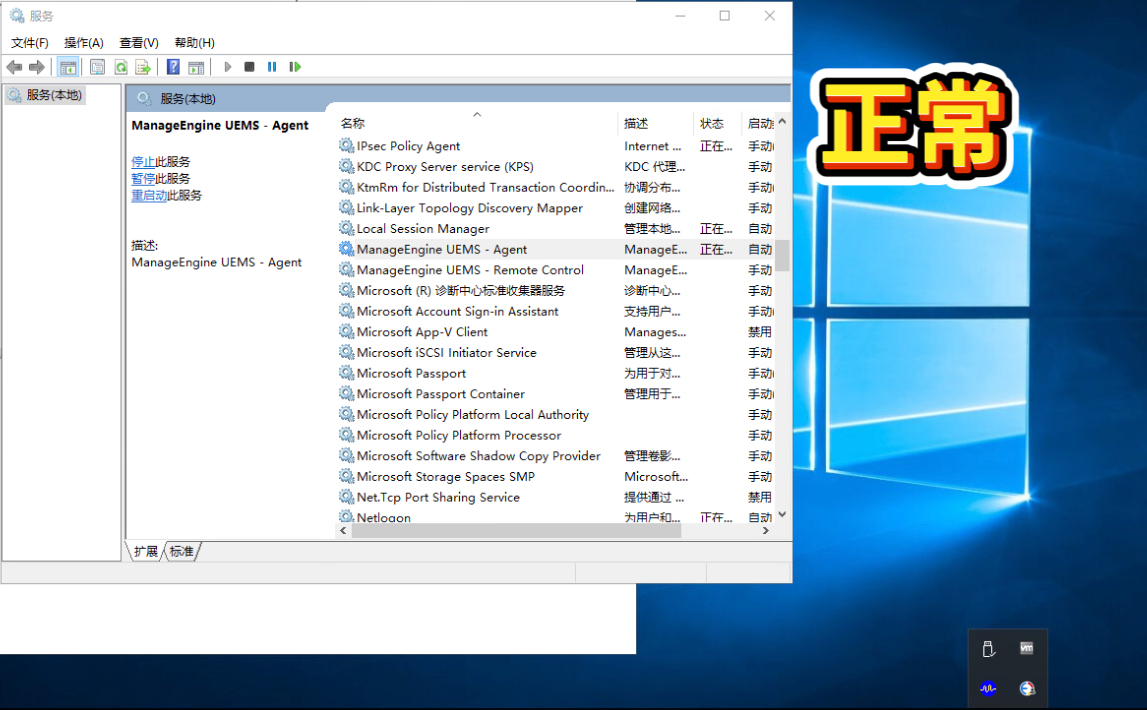
Task: Open the 操作(A) menu
Action: [84, 43]
